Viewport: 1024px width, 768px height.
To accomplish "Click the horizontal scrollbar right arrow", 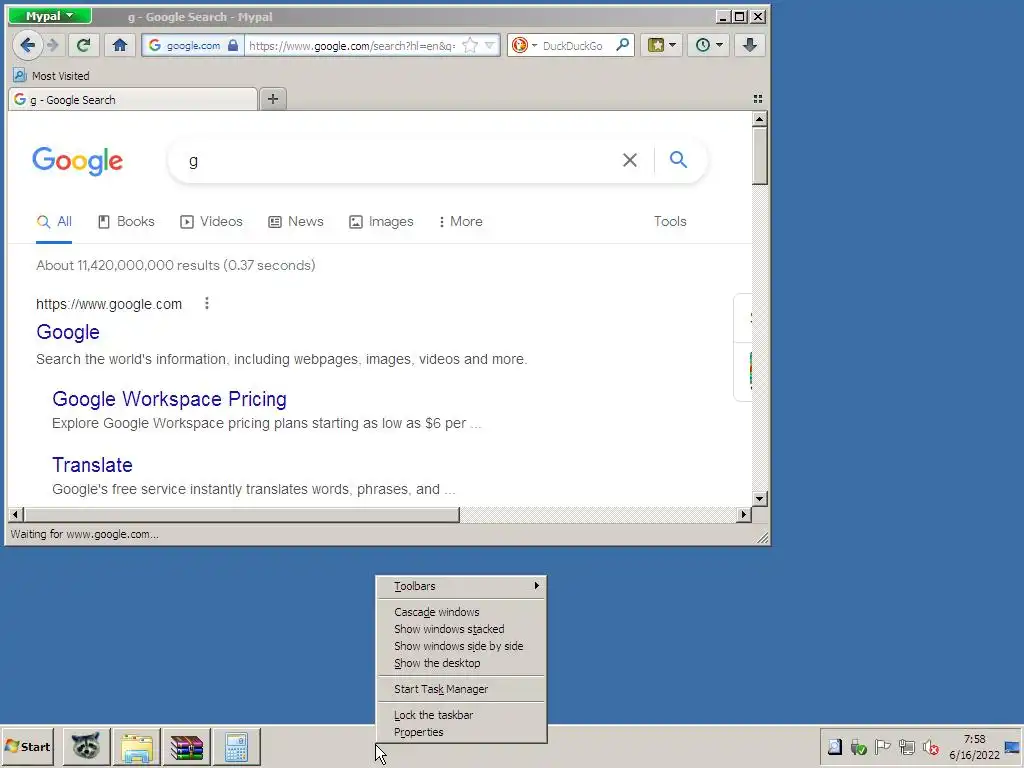I will (743, 515).
